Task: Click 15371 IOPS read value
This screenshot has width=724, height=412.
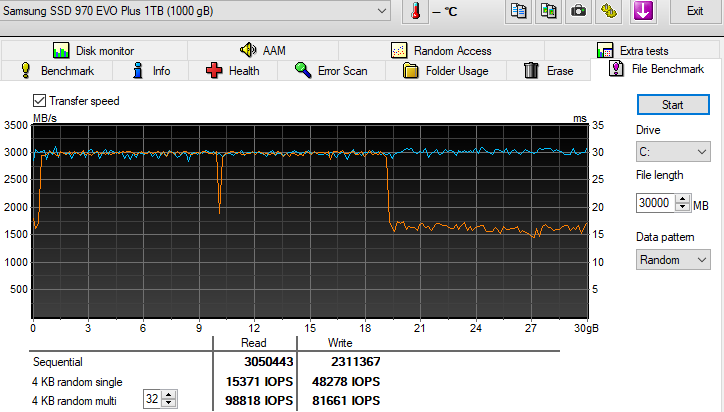Action: click(x=259, y=382)
